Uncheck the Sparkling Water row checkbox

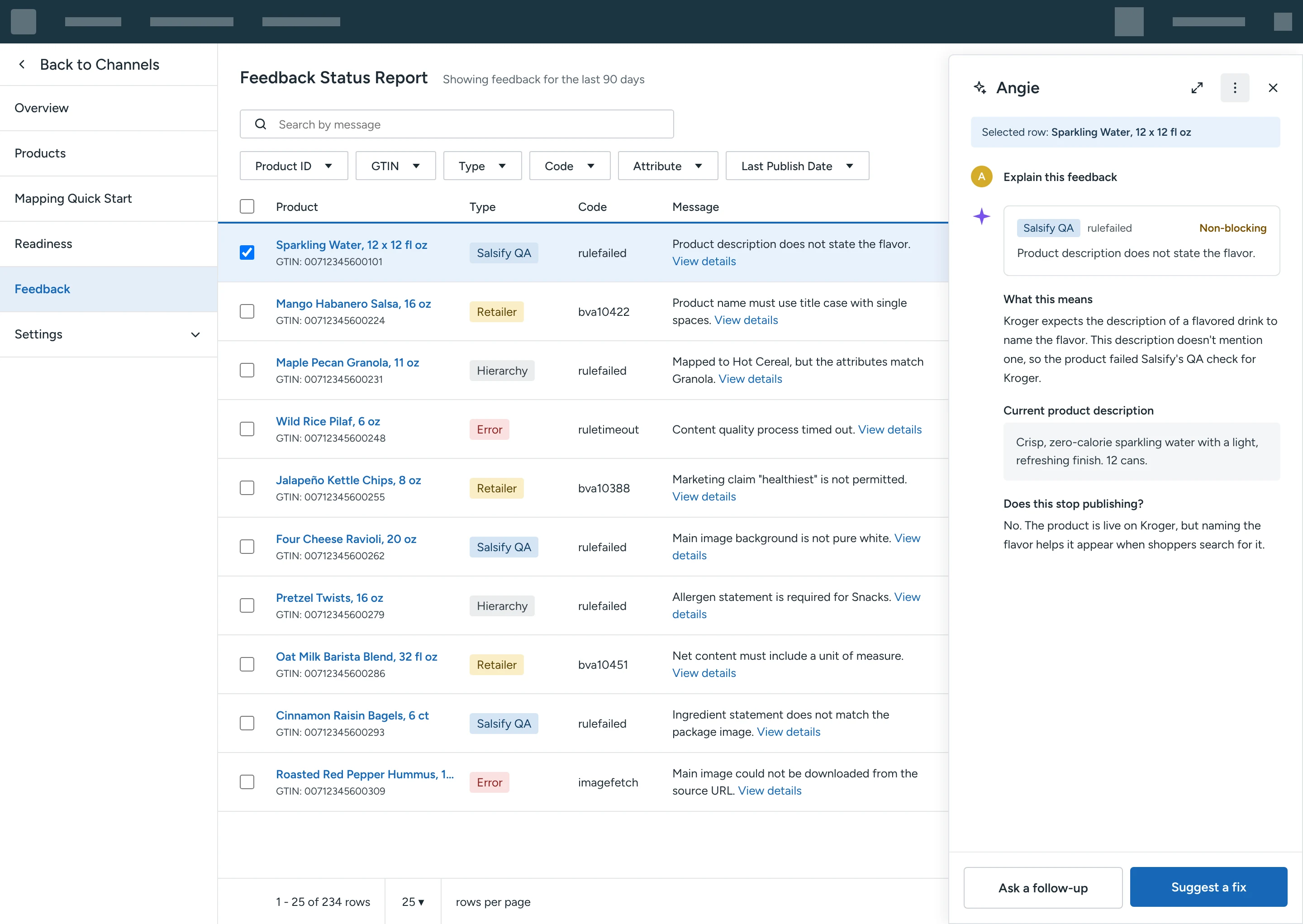[x=247, y=252]
